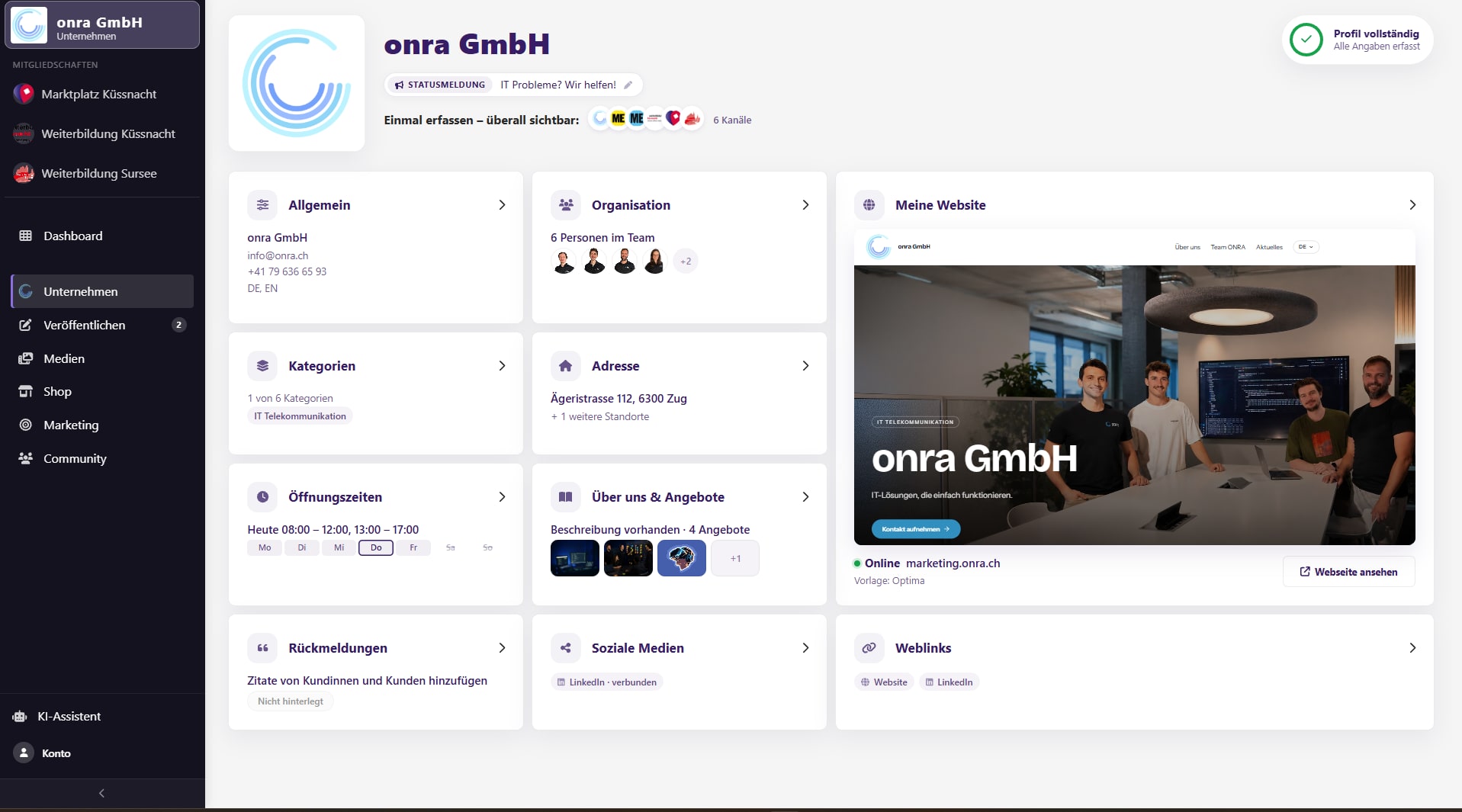Open the Meine Website card chevron
This screenshot has height=812, width=1462.
(x=1412, y=205)
